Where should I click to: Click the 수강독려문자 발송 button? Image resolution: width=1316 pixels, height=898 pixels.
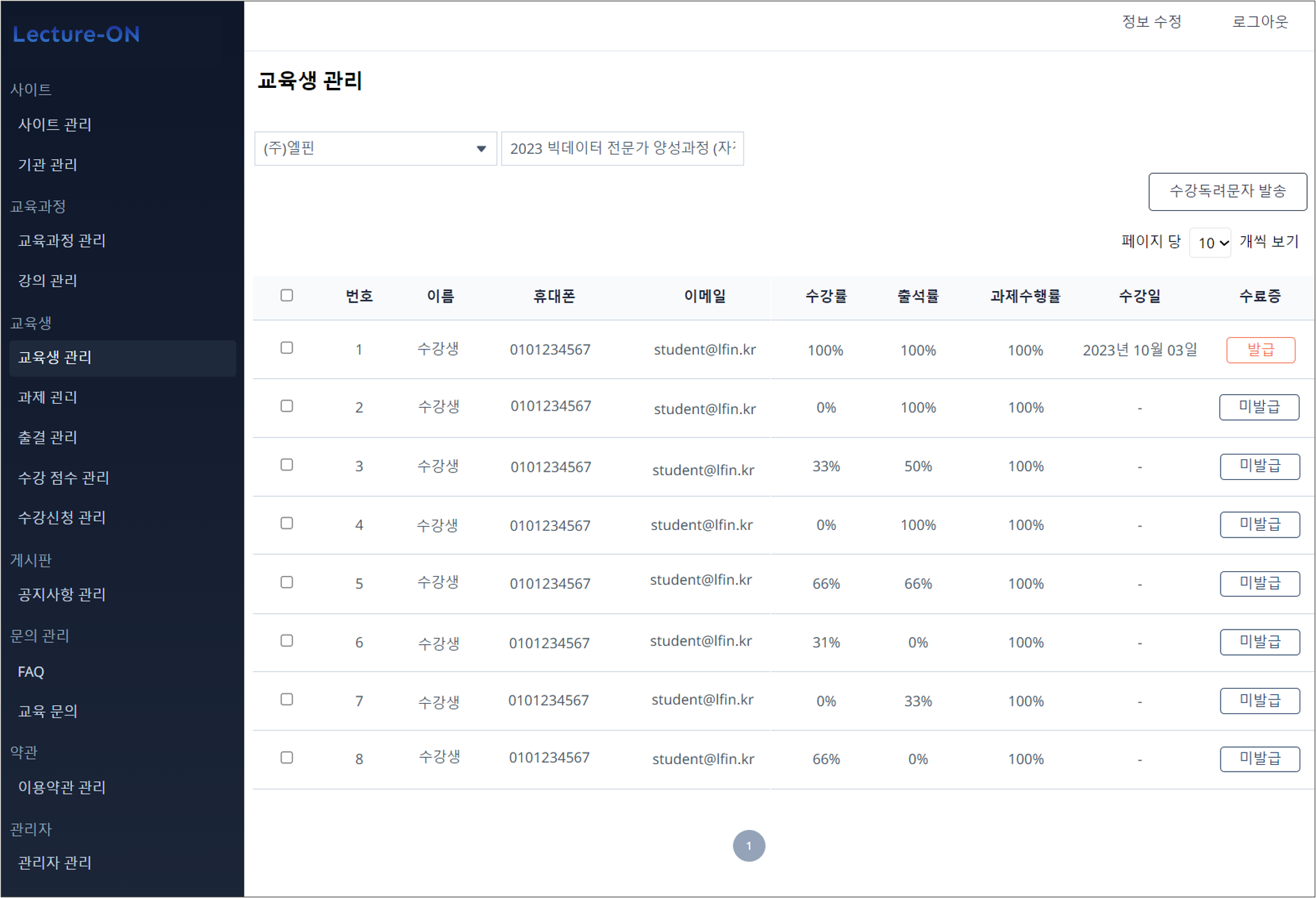[1227, 192]
